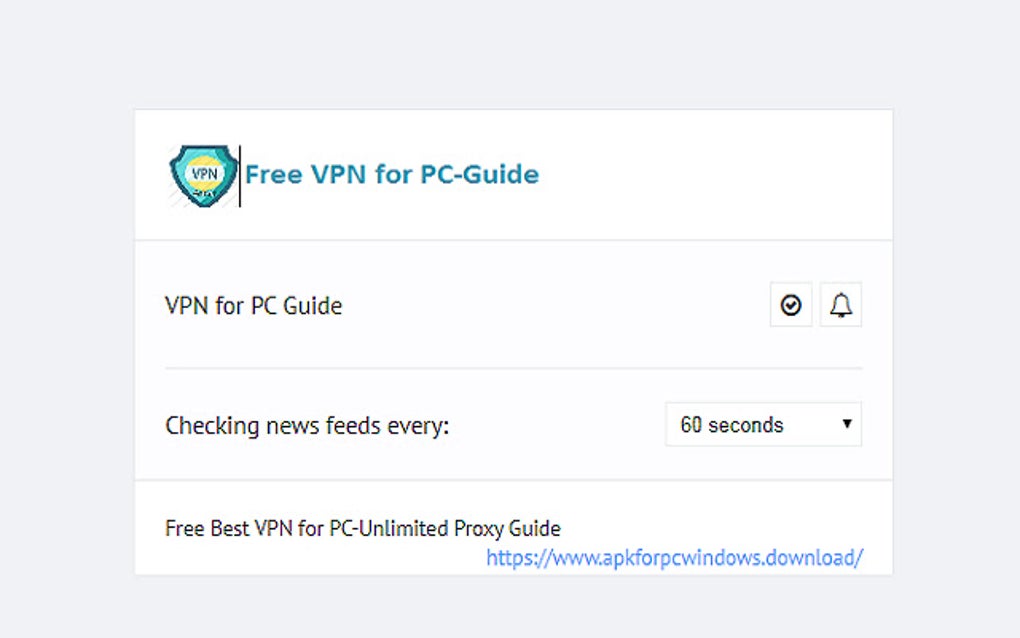Click the word Guide in the teal title
The height and width of the screenshot is (638, 1020).
coord(504,175)
